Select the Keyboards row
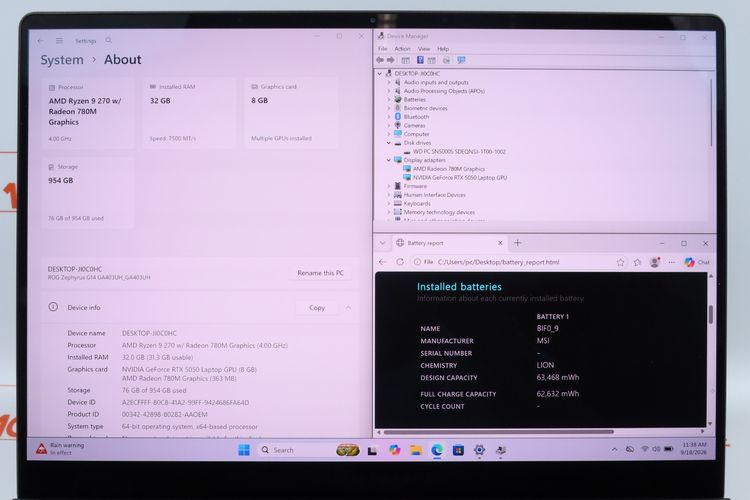Screen dimensions: 750x500 pos(412,203)
